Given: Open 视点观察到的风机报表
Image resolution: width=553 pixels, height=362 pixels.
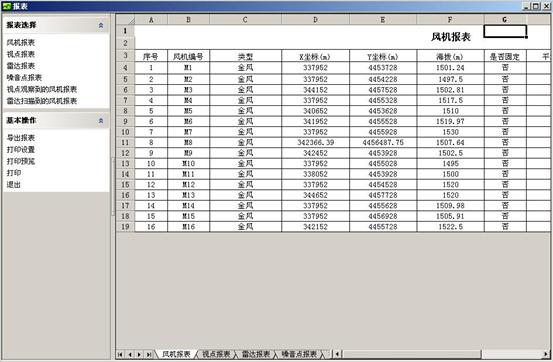Looking at the screenshot, I should point(42,90).
